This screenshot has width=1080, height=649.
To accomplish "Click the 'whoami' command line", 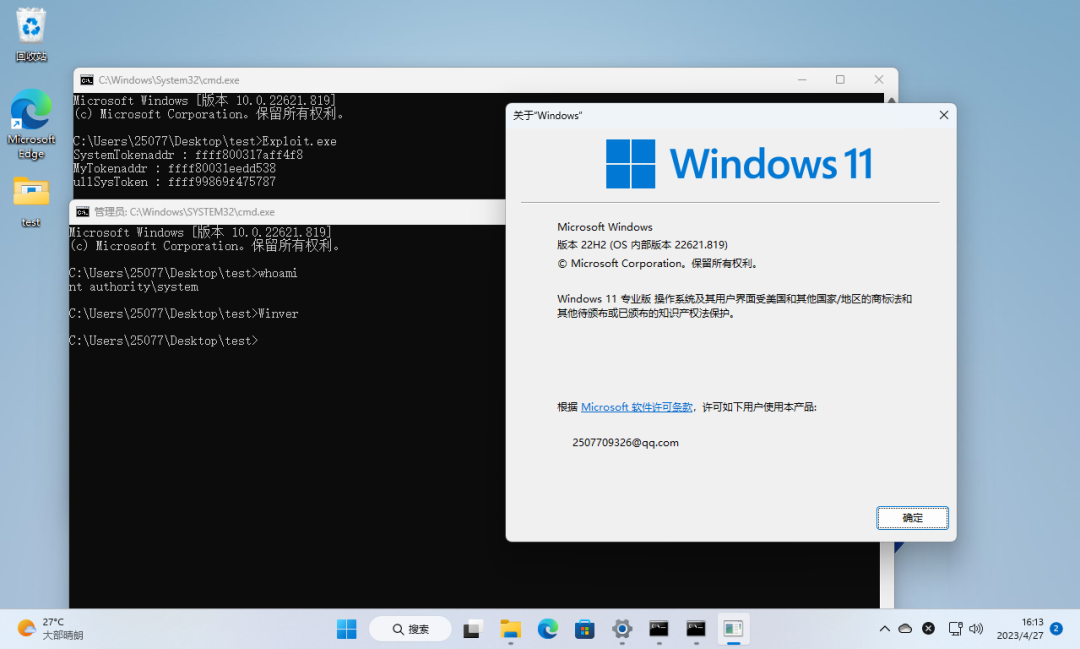I will coord(183,274).
